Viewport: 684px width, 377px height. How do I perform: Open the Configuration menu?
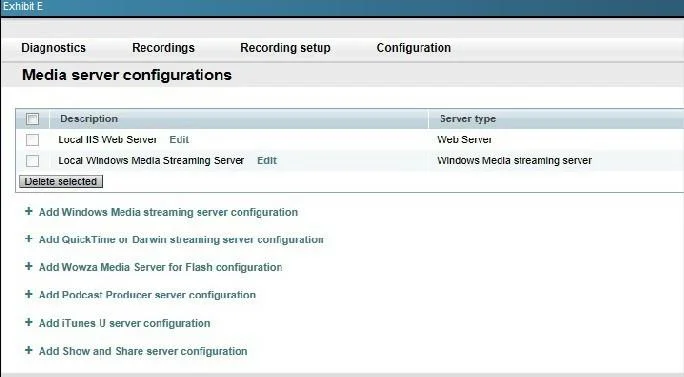(x=414, y=48)
